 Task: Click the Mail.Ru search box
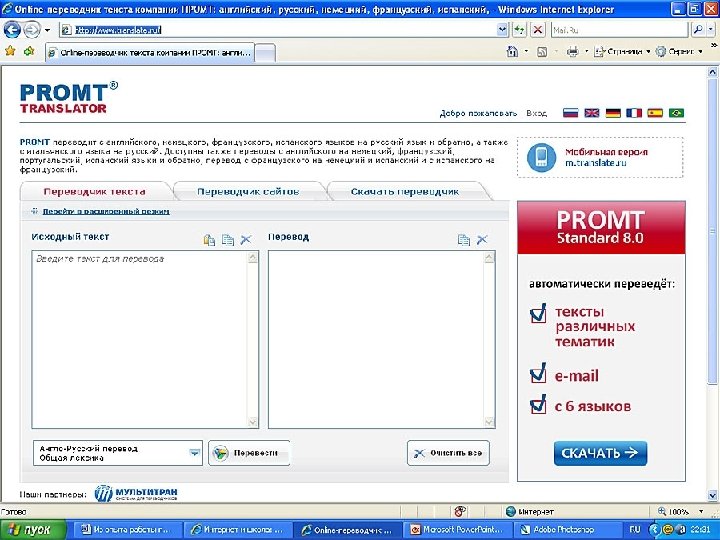pyautogui.click(x=620, y=30)
